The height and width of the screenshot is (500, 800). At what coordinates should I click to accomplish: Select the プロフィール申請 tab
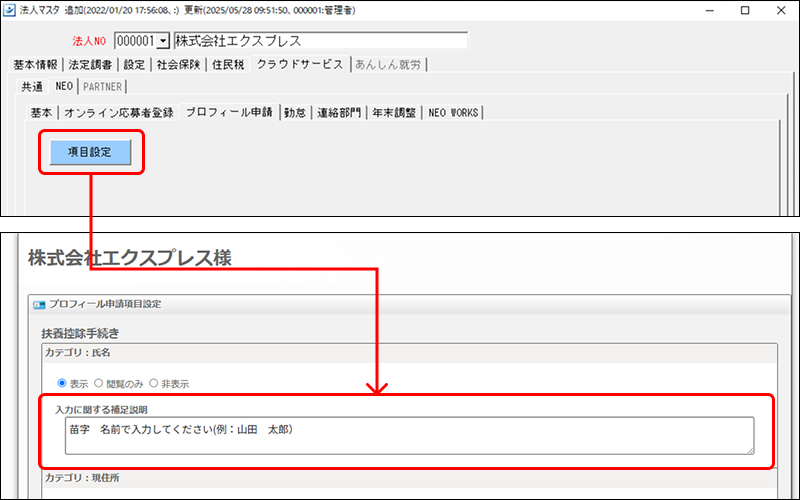[x=229, y=112]
